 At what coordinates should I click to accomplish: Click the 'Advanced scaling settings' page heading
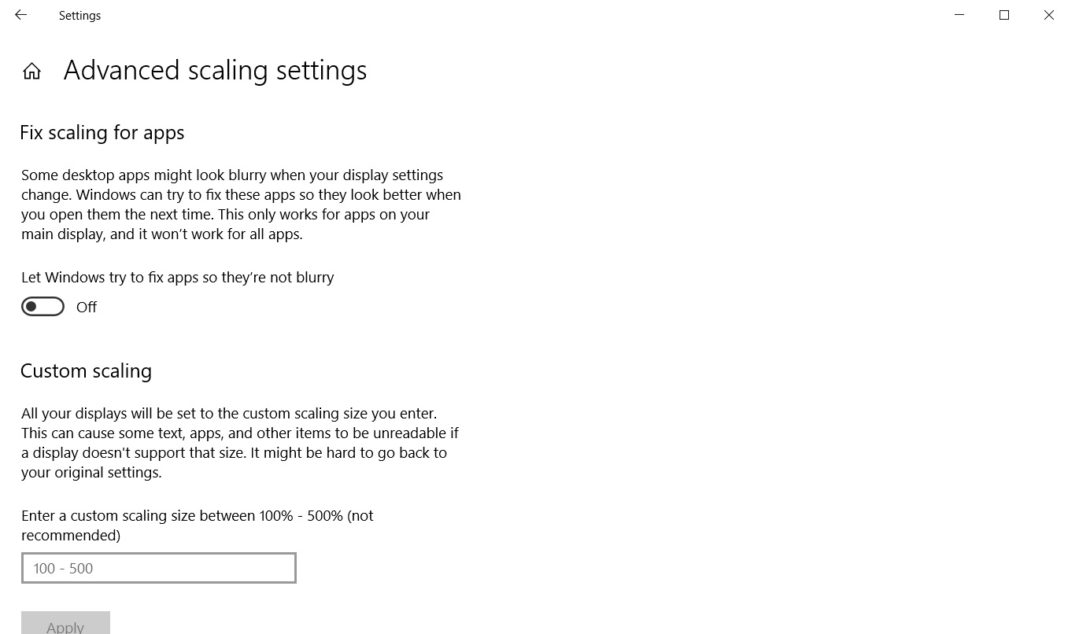215,69
